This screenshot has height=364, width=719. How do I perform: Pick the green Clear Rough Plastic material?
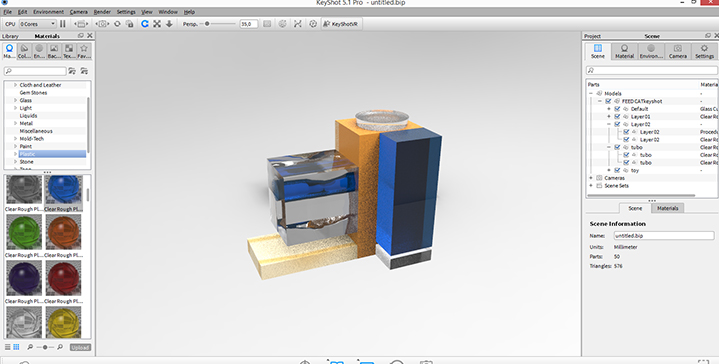coord(24,232)
